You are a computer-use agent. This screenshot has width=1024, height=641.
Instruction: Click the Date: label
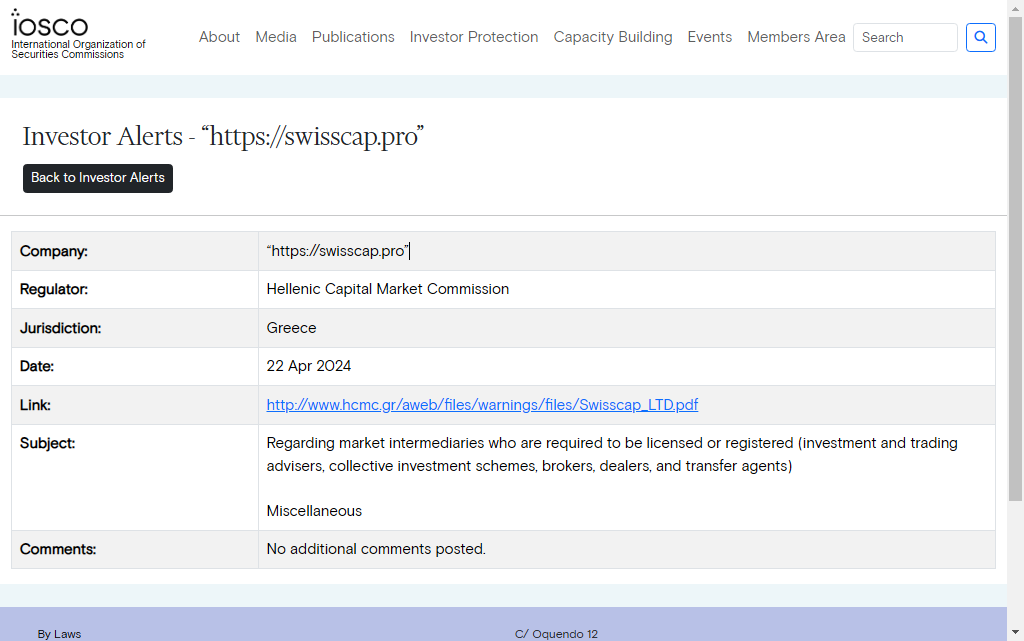pyautogui.click(x=37, y=366)
